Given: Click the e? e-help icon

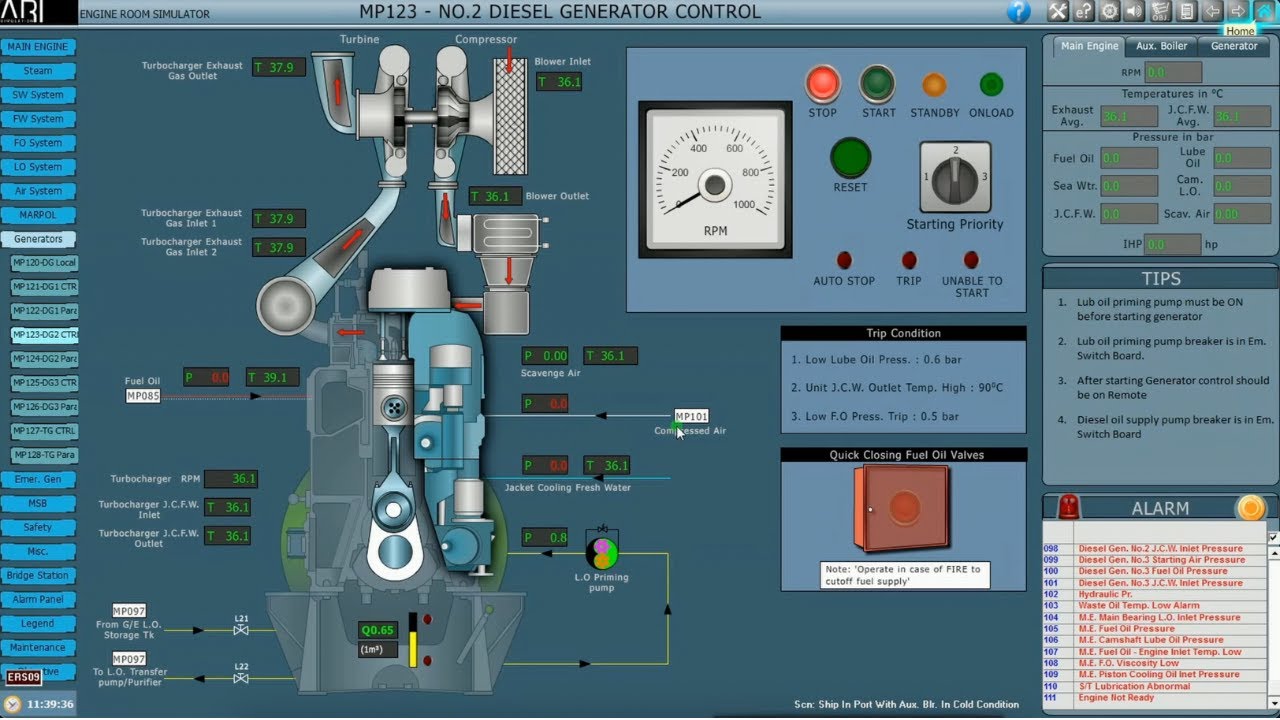Looking at the screenshot, I should (x=1083, y=12).
